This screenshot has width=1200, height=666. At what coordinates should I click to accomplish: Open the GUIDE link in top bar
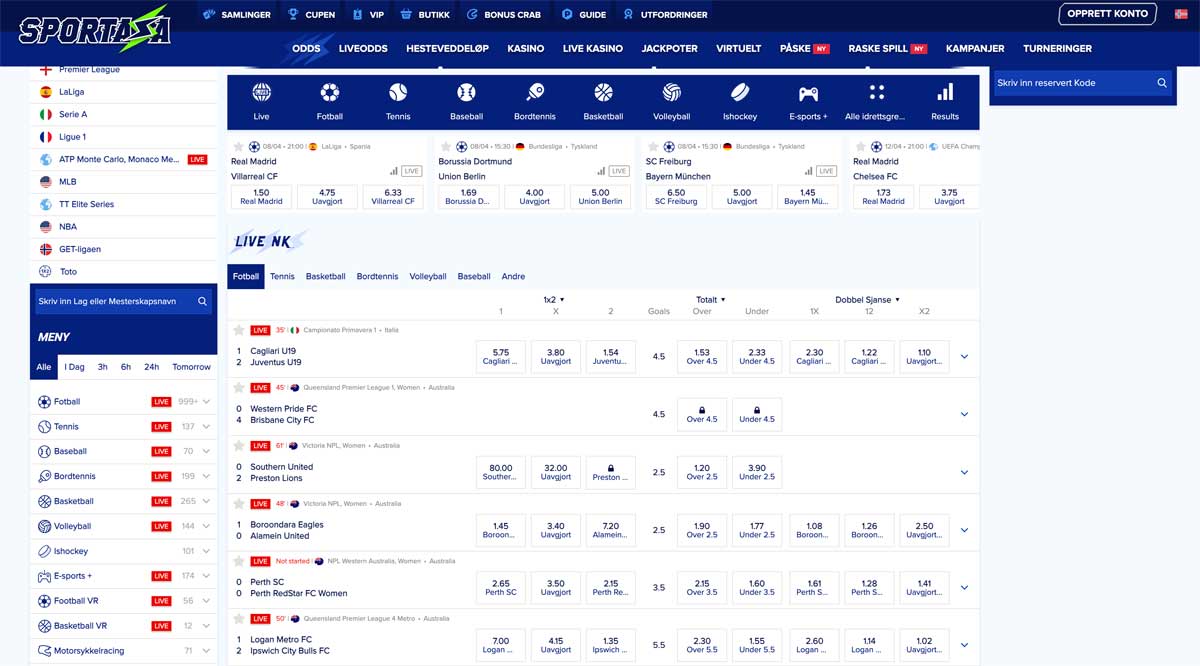point(584,15)
